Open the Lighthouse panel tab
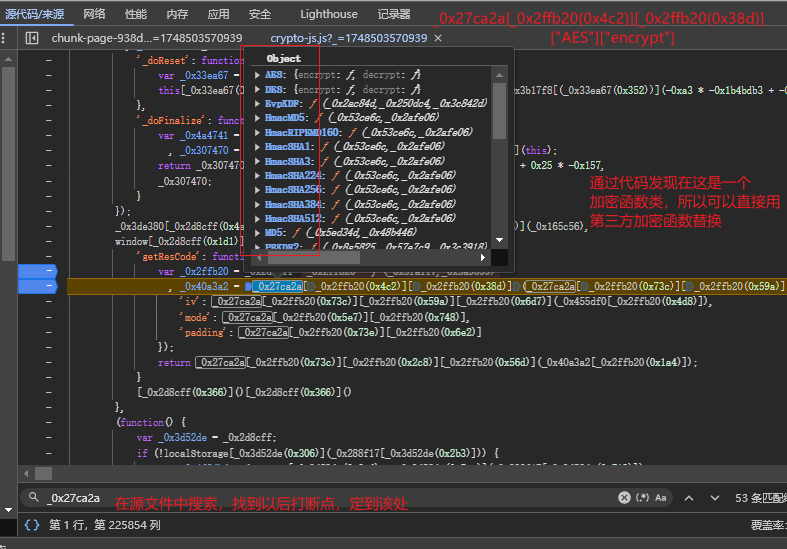 click(329, 14)
